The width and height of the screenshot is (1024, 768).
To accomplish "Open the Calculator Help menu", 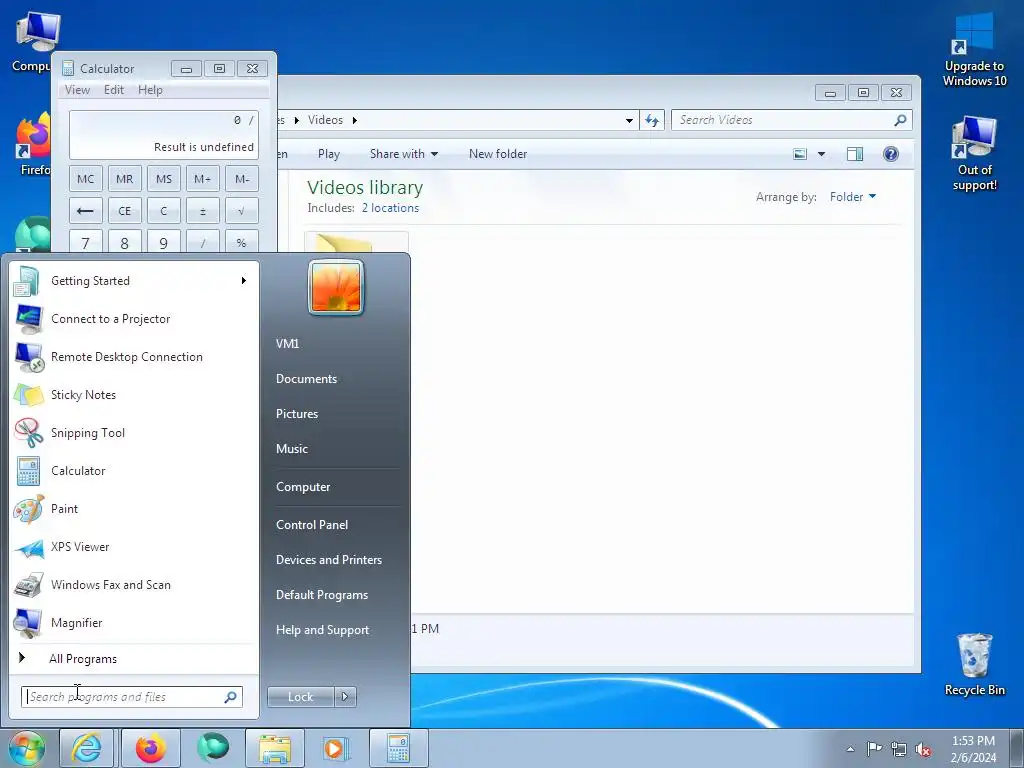I will pos(150,90).
